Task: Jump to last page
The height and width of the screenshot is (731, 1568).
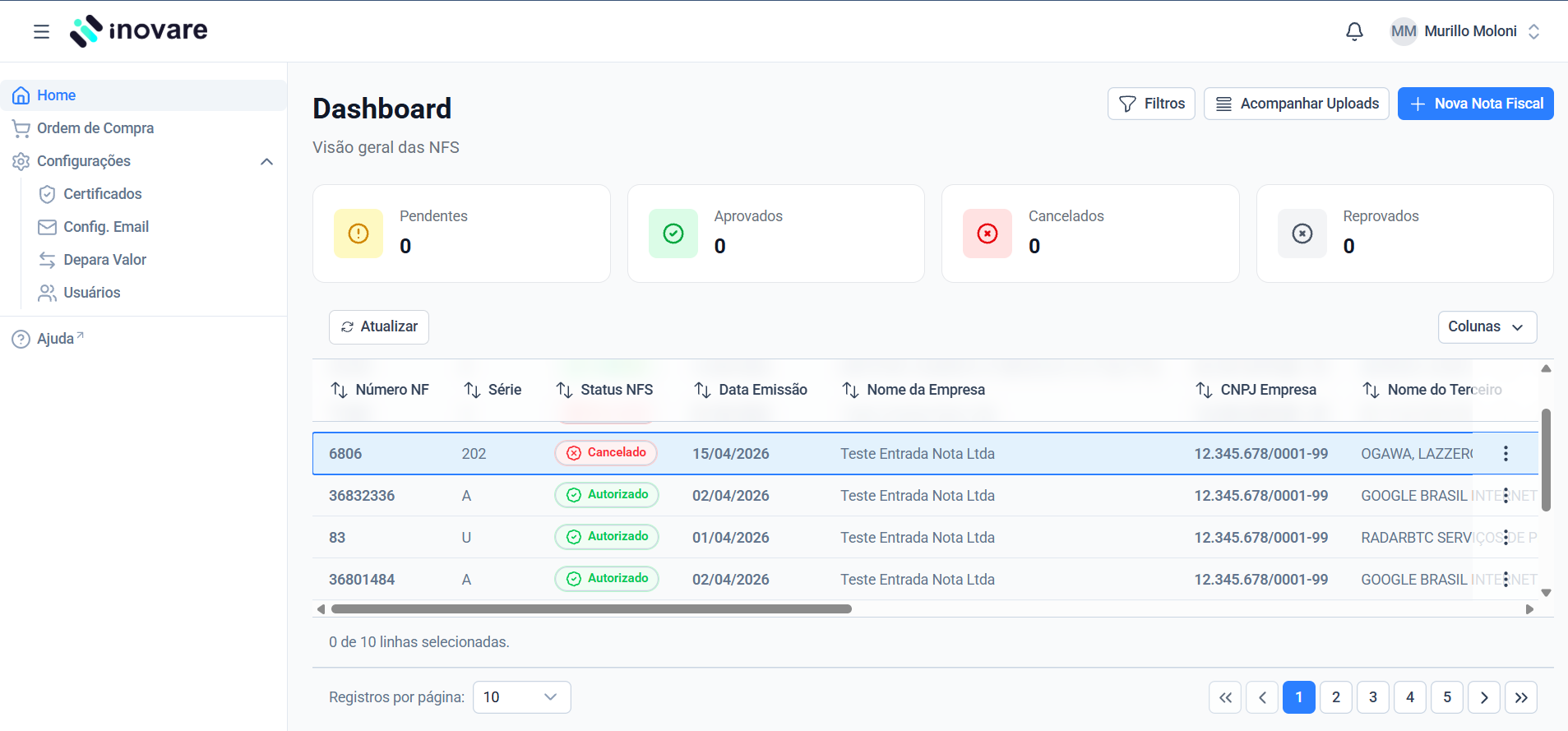Action: [1521, 697]
